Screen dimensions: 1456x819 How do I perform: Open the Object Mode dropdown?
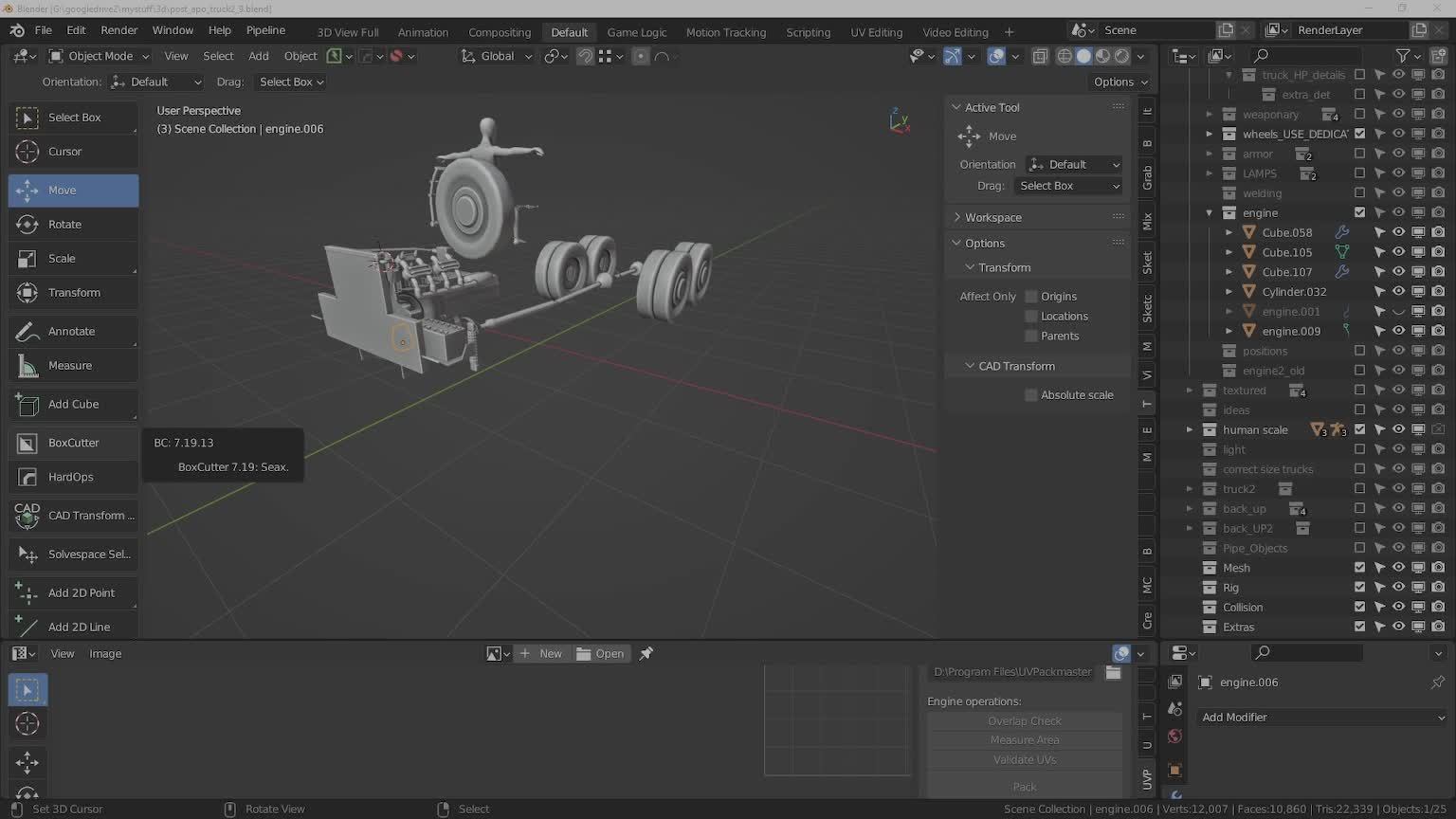[x=100, y=56]
